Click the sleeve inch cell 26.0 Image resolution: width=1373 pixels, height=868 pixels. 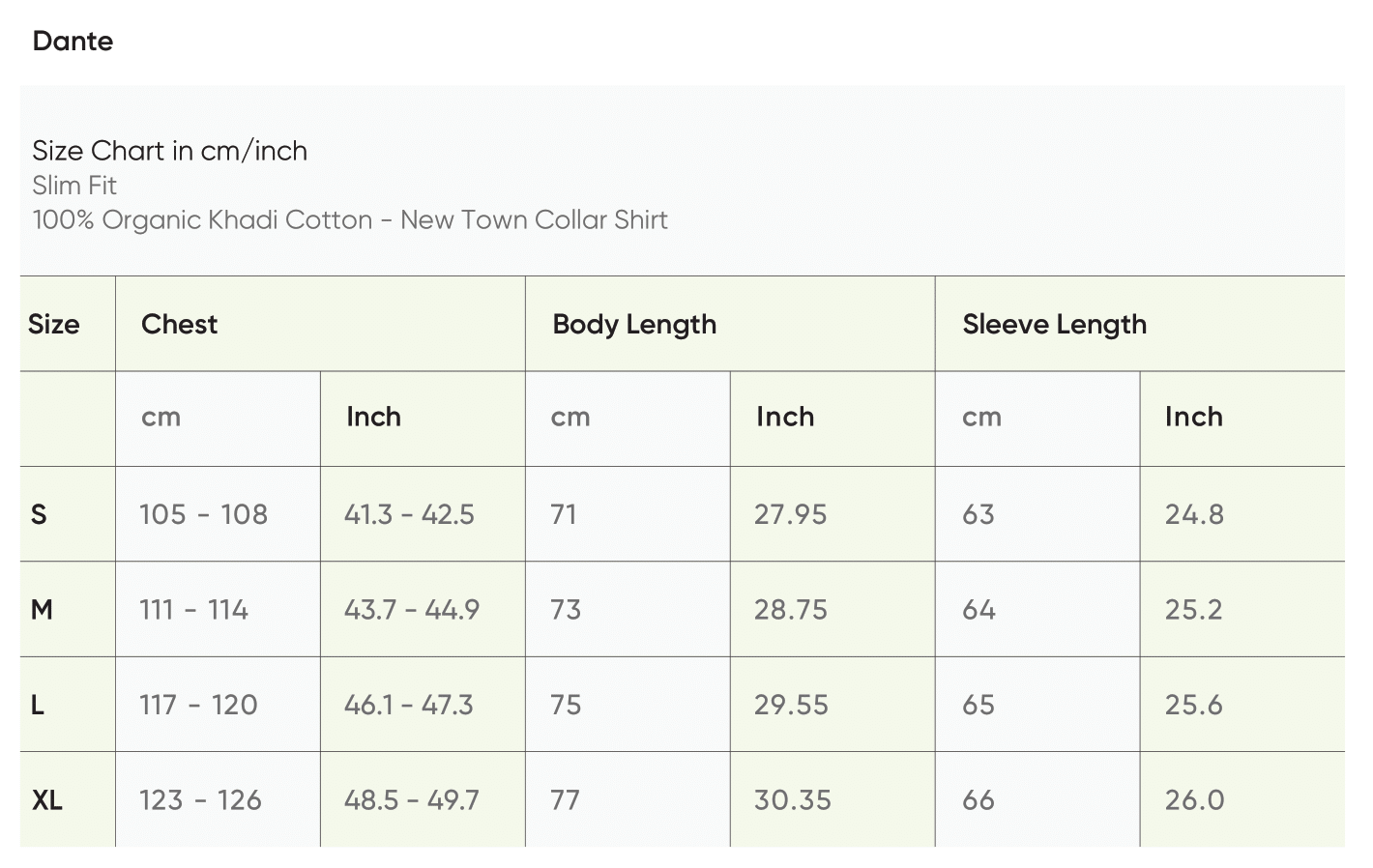tap(1194, 800)
